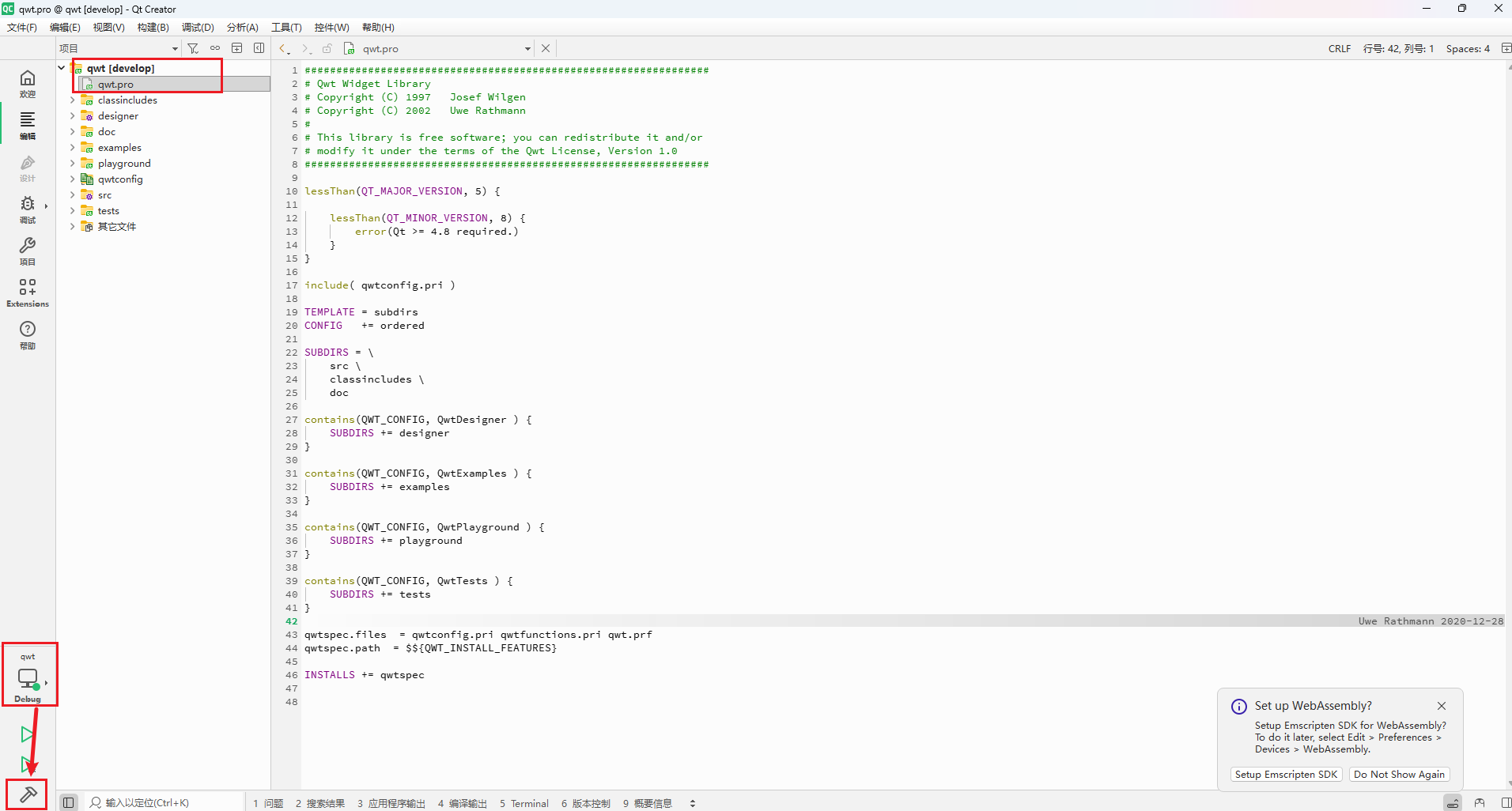The width and height of the screenshot is (1512, 811).
Task: Expand the tests folder
Action: tap(73, 211)
